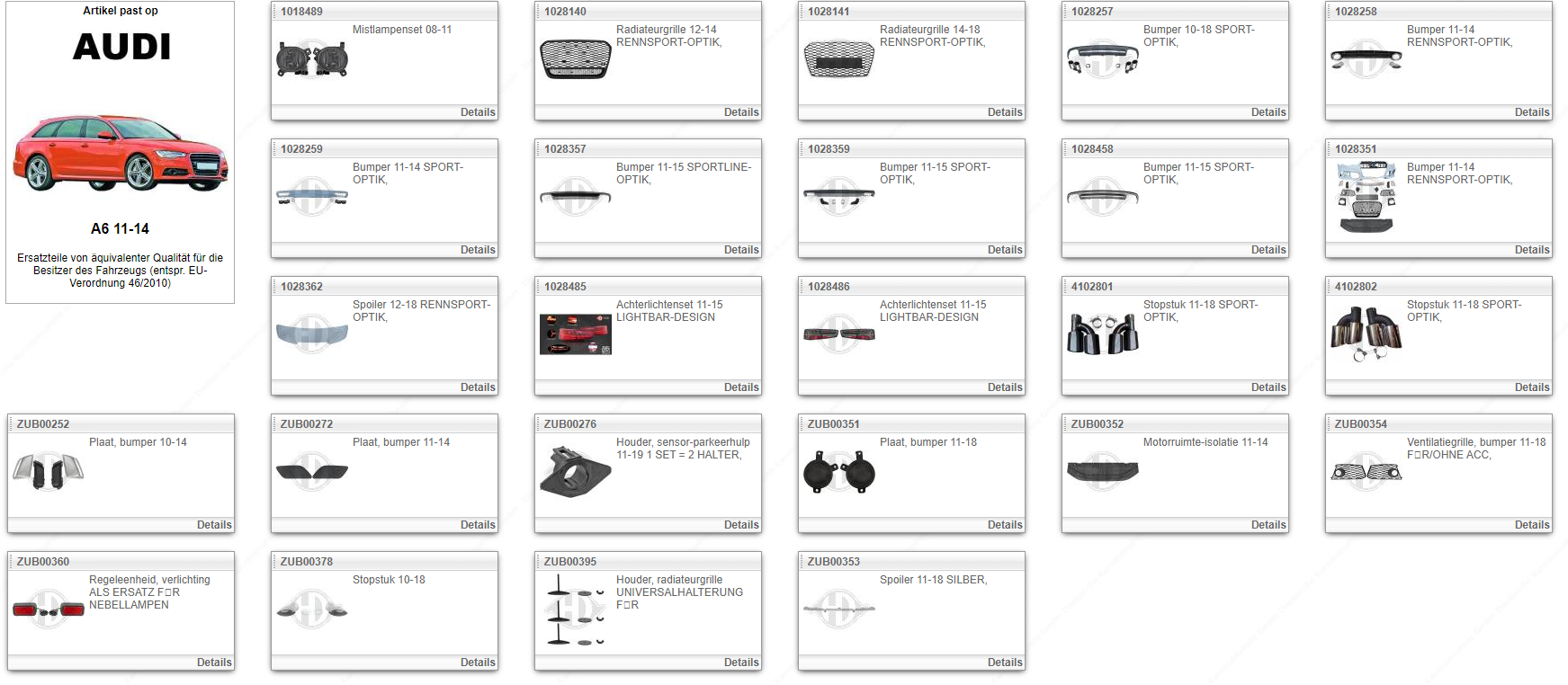Select the red Audi A6 car image
Screen dimensions: 1568x685
tap(121, 152)
